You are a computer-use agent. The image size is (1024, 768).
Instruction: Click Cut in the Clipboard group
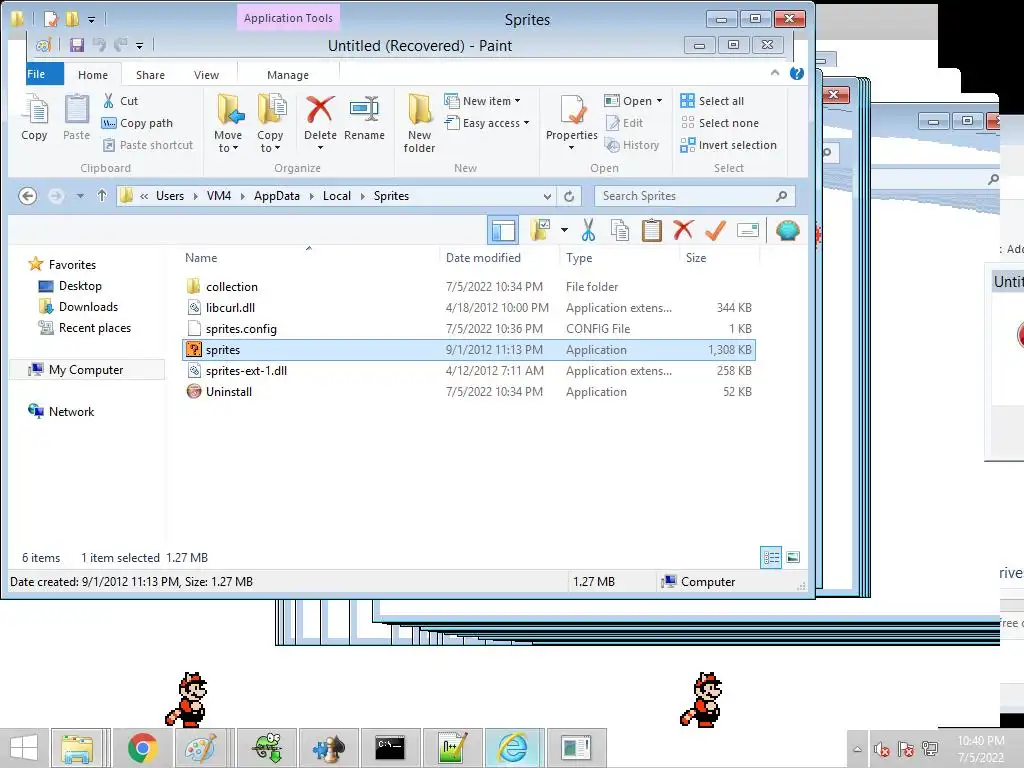pyautogui.click(x=121, y=101)
